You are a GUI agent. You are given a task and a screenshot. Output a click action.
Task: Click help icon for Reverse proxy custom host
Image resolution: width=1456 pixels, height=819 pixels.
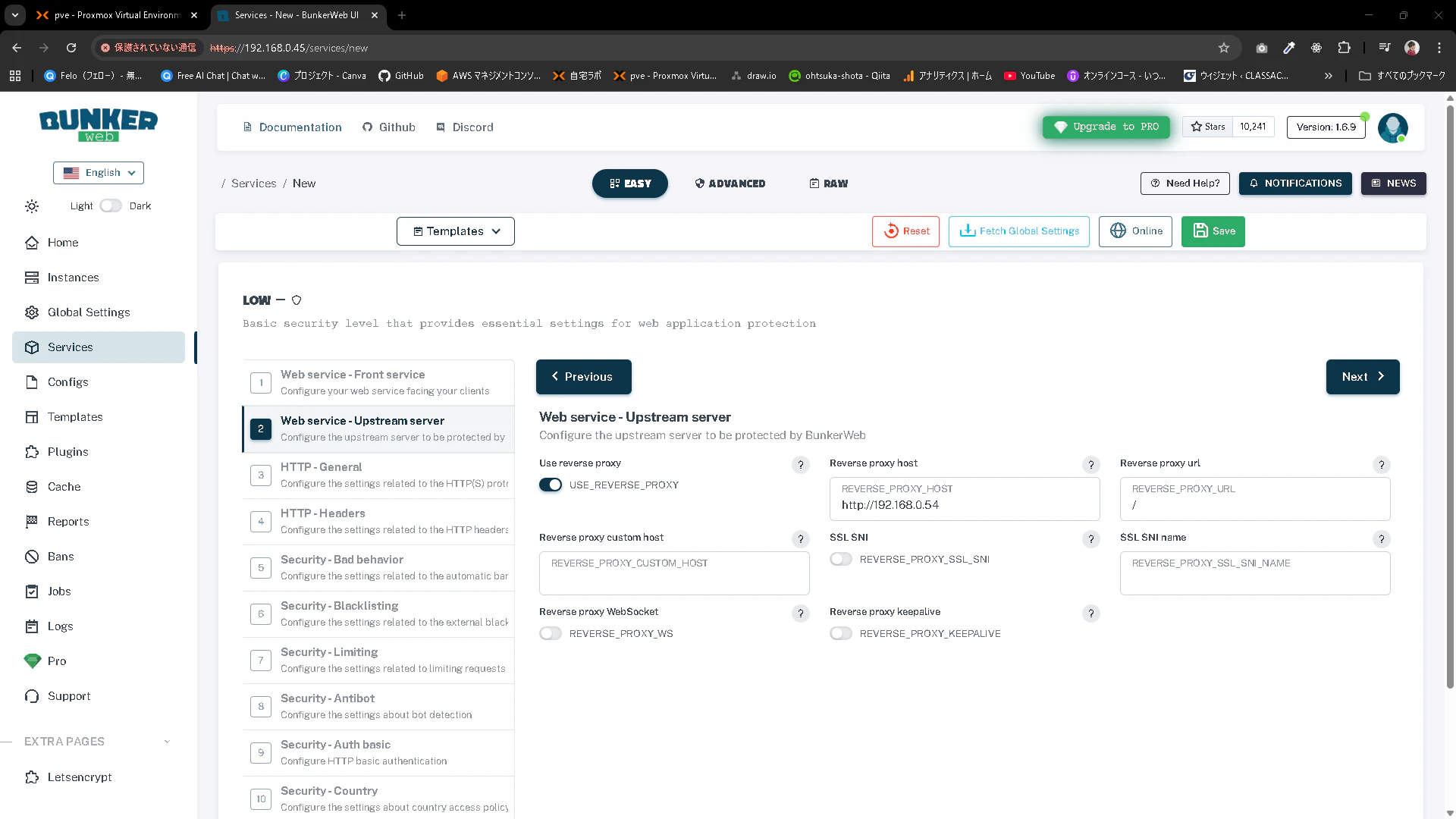[x=801, y=539]
